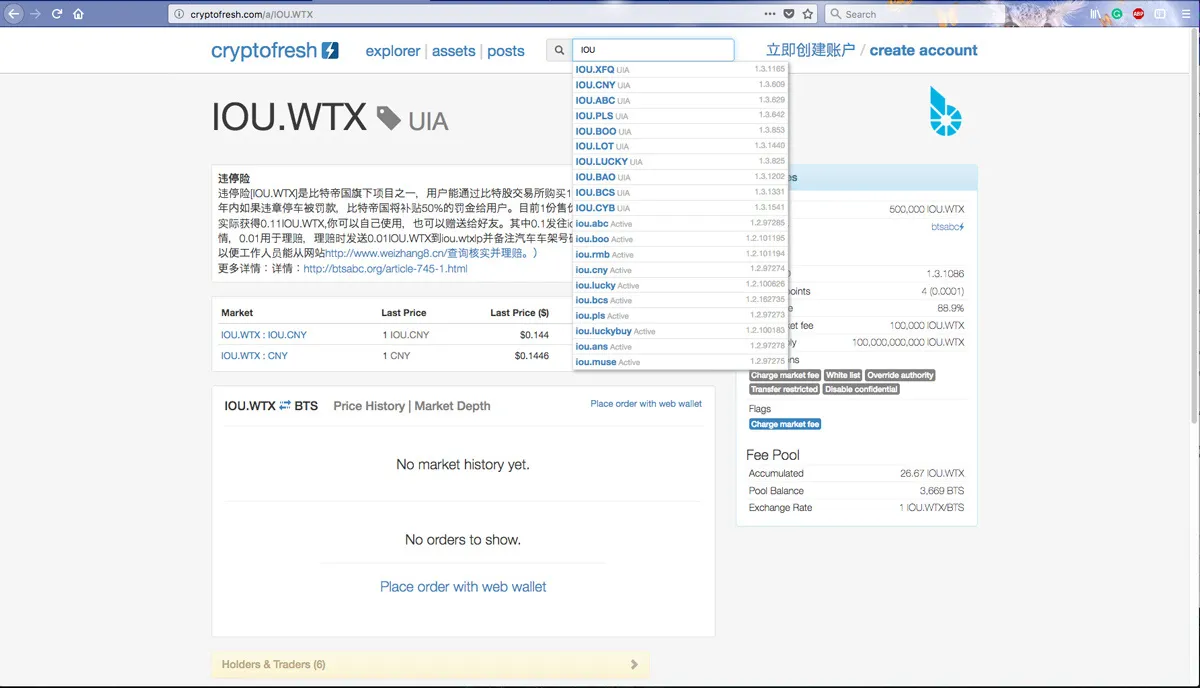1200x688 pixels.
Task: Reload the page with the refresh icon
Action: pos(57,14)
